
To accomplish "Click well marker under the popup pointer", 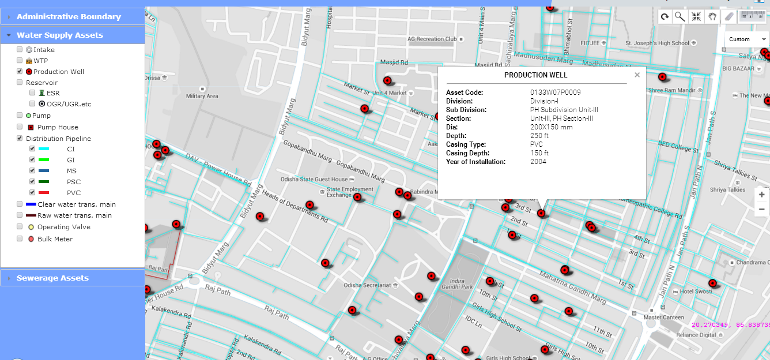I will [x=541, y=213].
